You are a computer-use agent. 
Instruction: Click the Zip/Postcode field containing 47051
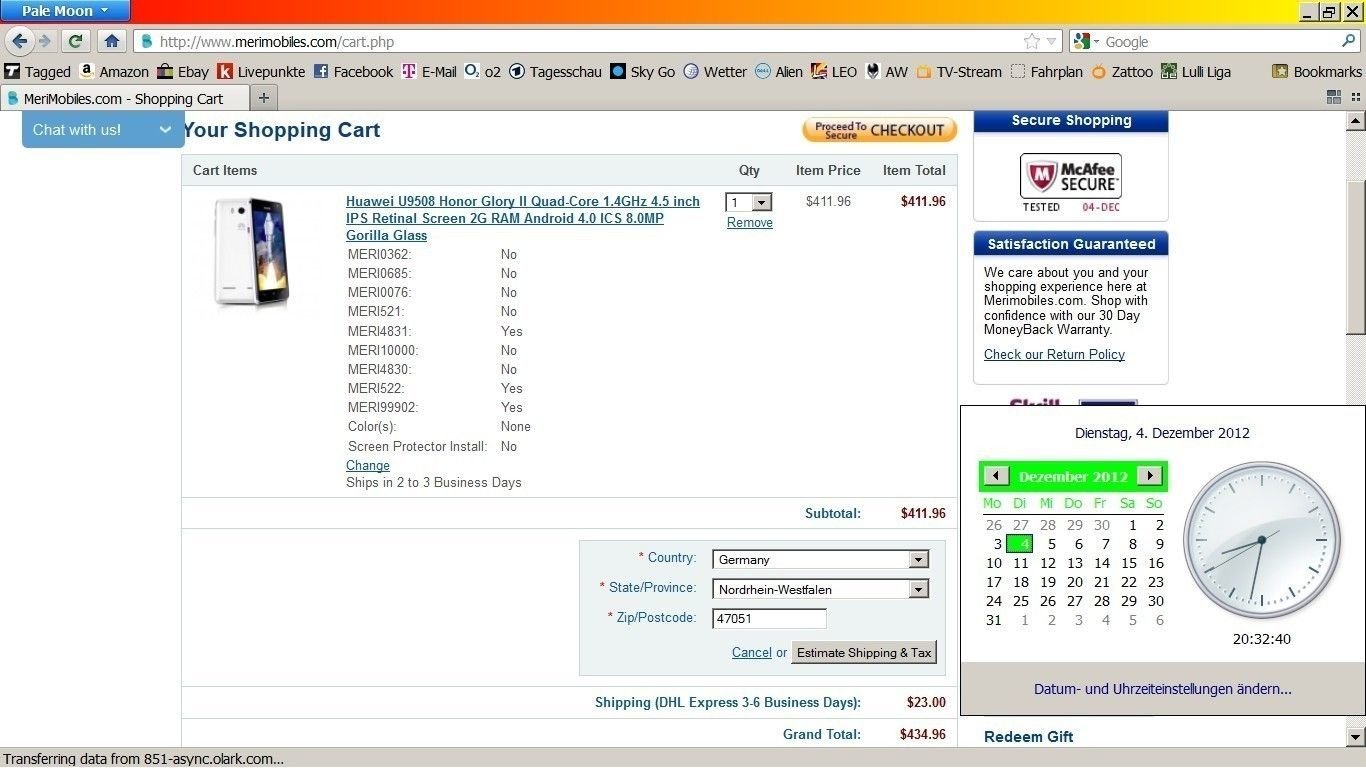pyautogui.click(x=769, y=618)
